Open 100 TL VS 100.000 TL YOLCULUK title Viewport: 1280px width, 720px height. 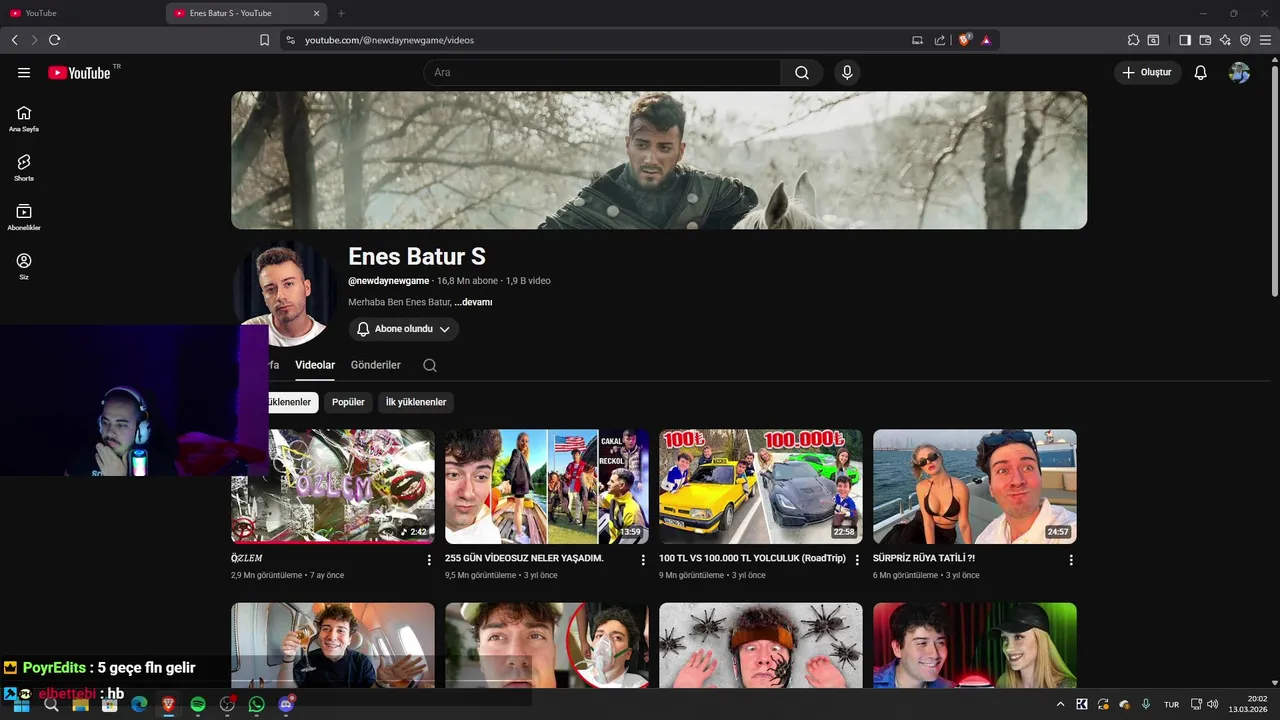coord(752,558)
